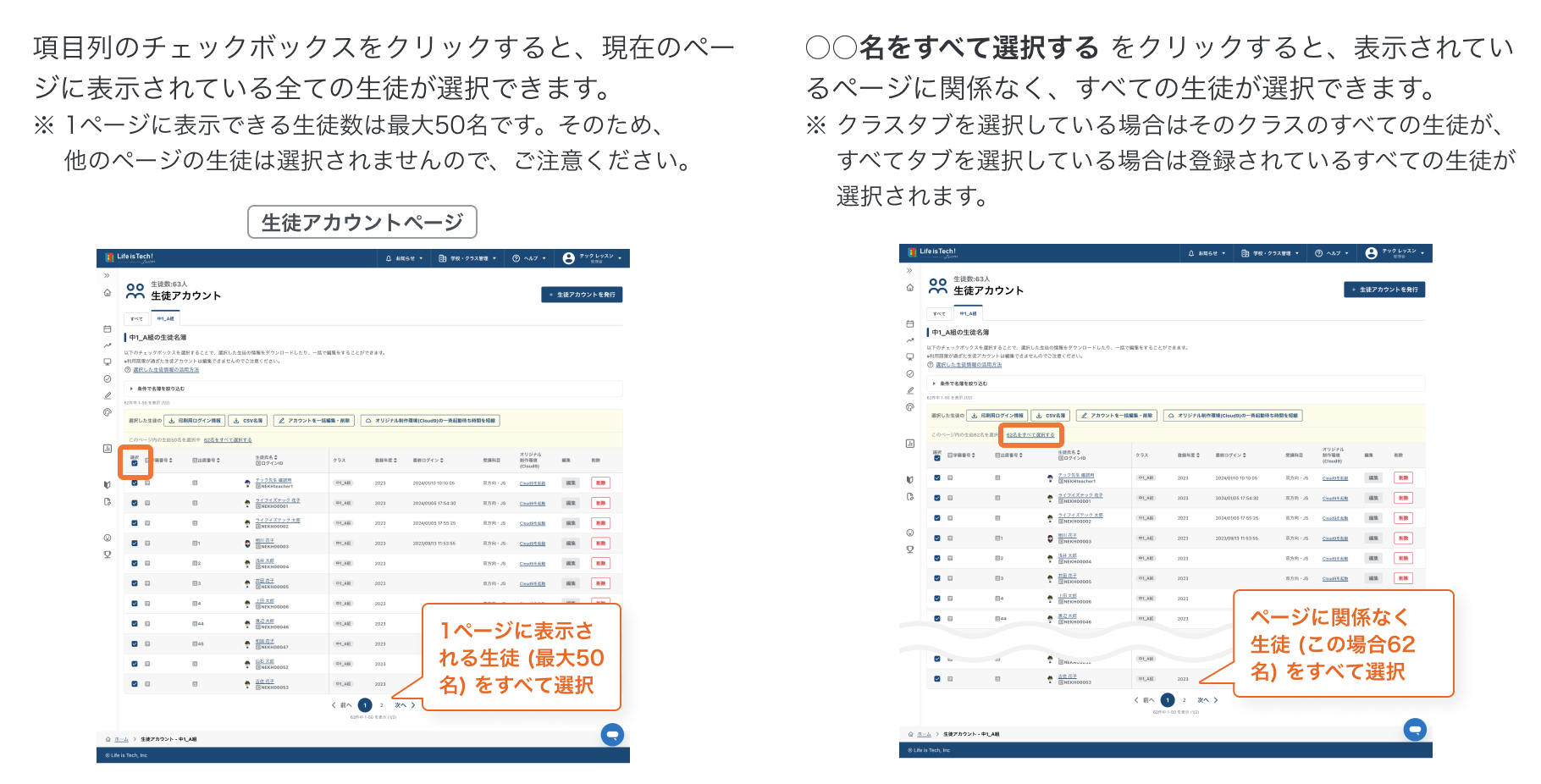Toggle highlighted select-all header checkbox in left screenshot
Screen dimensions: 1541x784
pyautogui.click(x=135, y=463)
